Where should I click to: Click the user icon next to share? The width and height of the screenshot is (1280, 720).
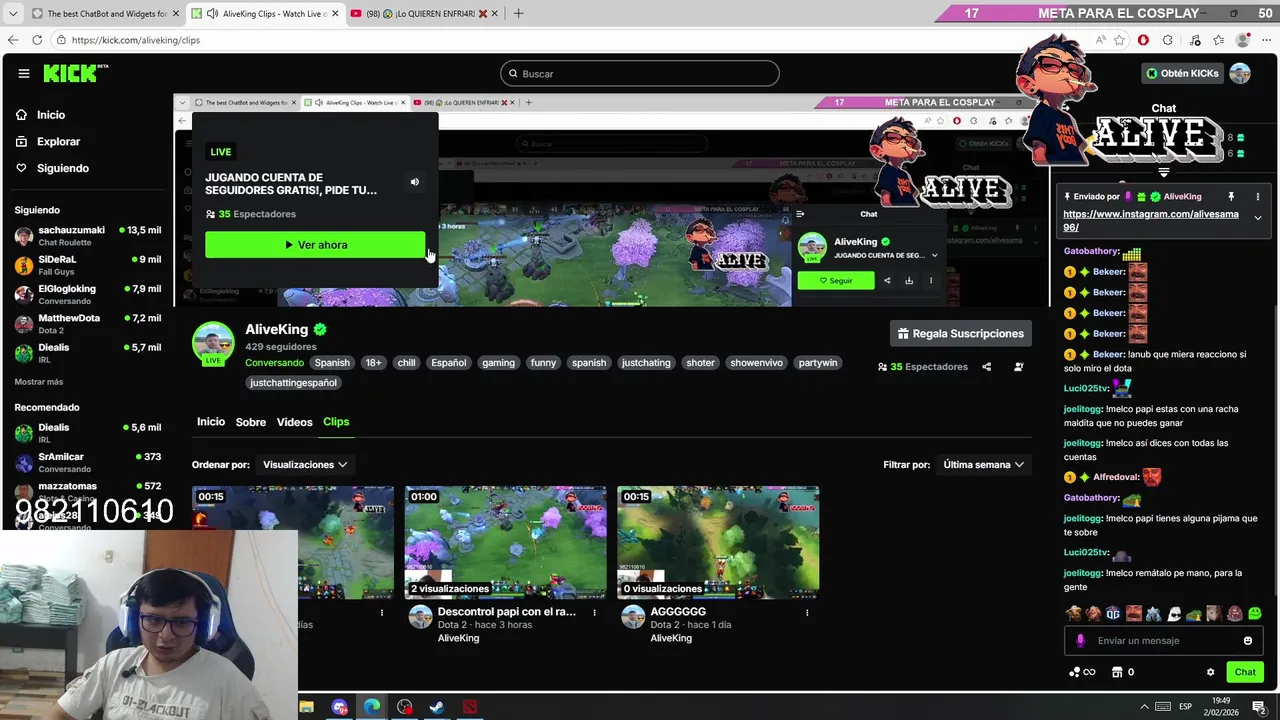click(1018, 367)
